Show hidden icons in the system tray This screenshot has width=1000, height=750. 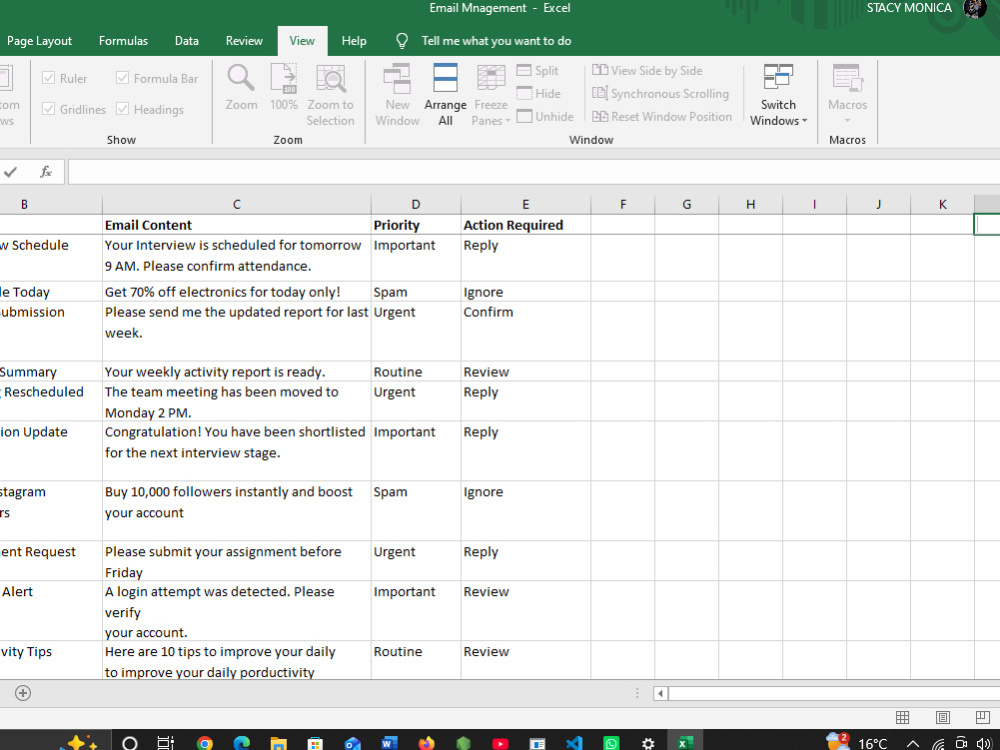[913, 744]
